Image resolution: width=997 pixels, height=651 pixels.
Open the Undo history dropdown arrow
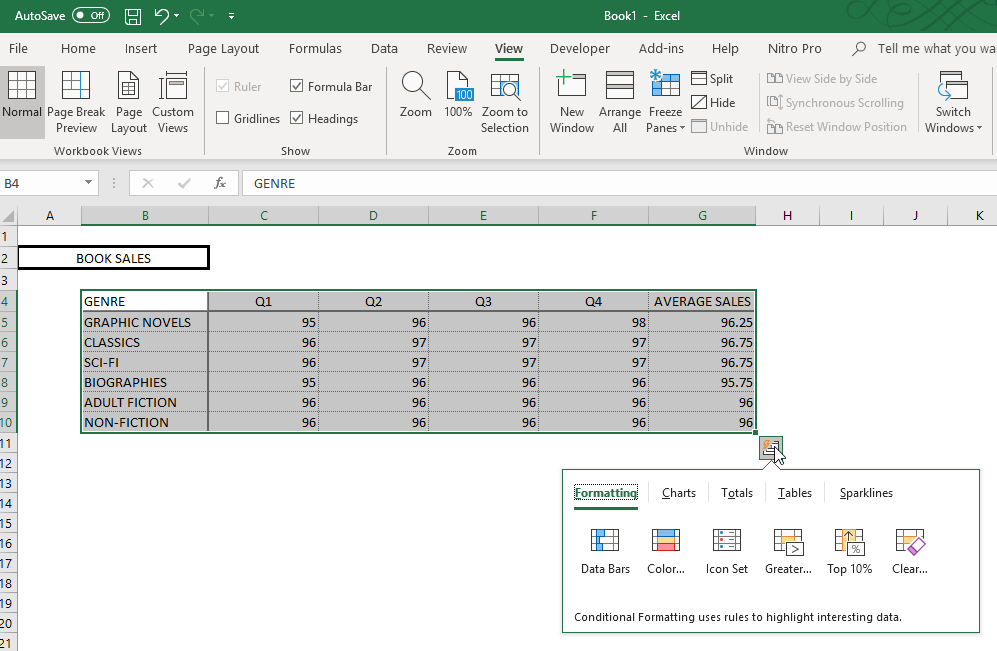(x=177, y=16)
